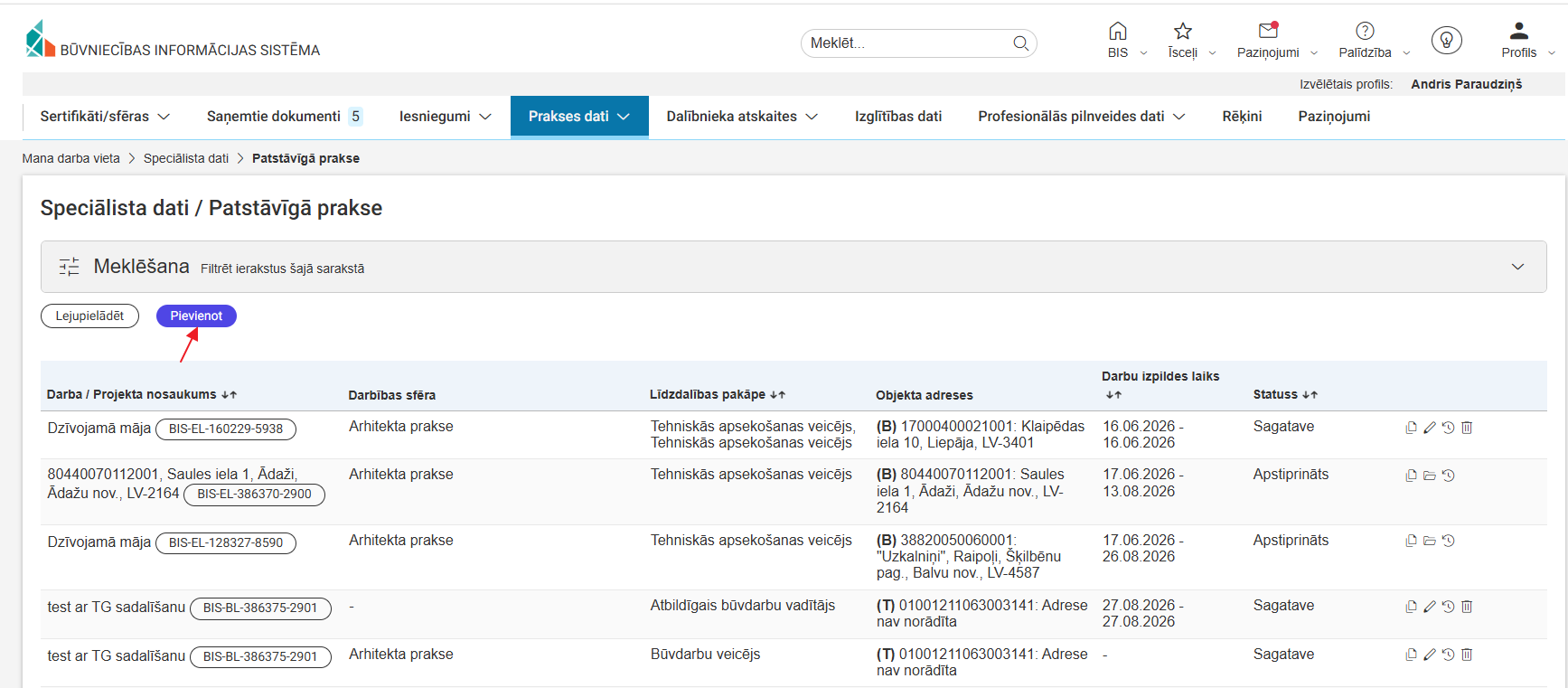Open the envelope notifications icon in header

(1268, 31)
